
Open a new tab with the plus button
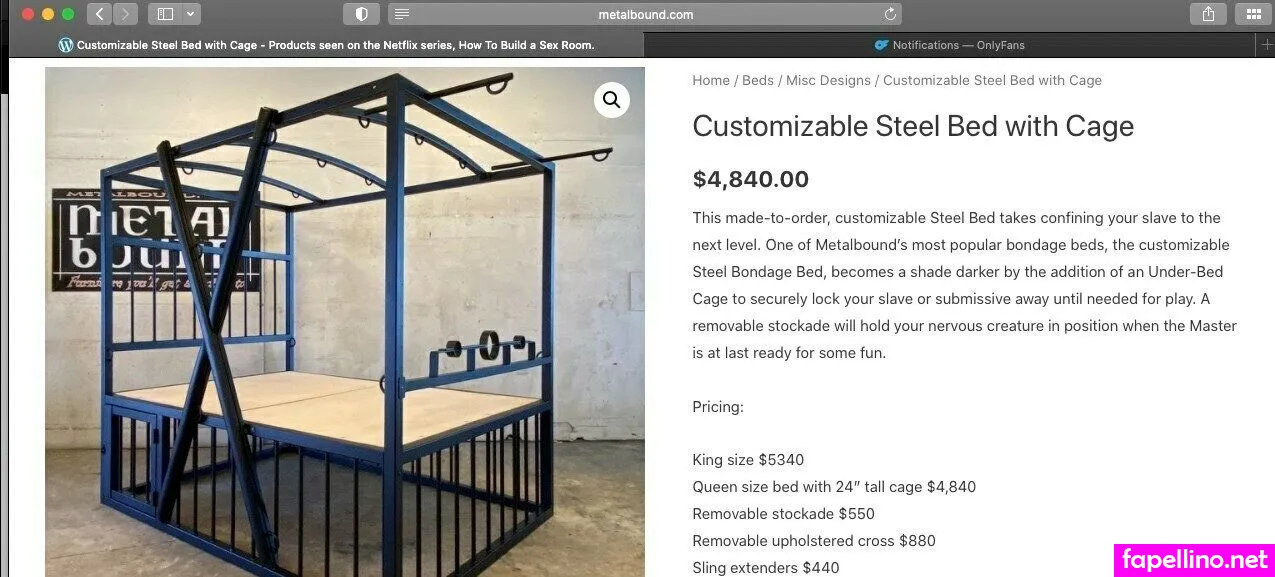pyautogui.click(x=1268, y=45)
